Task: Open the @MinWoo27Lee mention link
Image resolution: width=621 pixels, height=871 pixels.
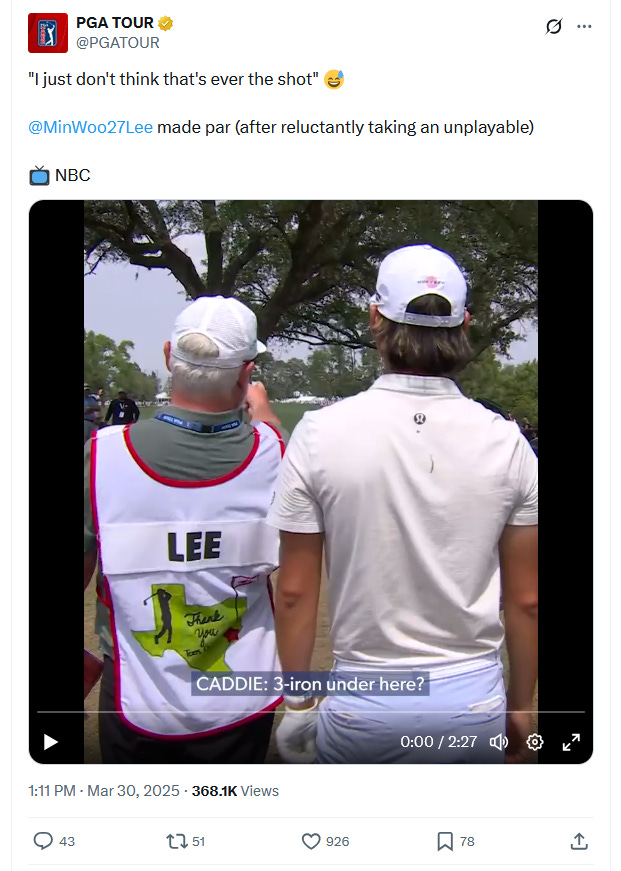Action: click(x=91, y=127)
